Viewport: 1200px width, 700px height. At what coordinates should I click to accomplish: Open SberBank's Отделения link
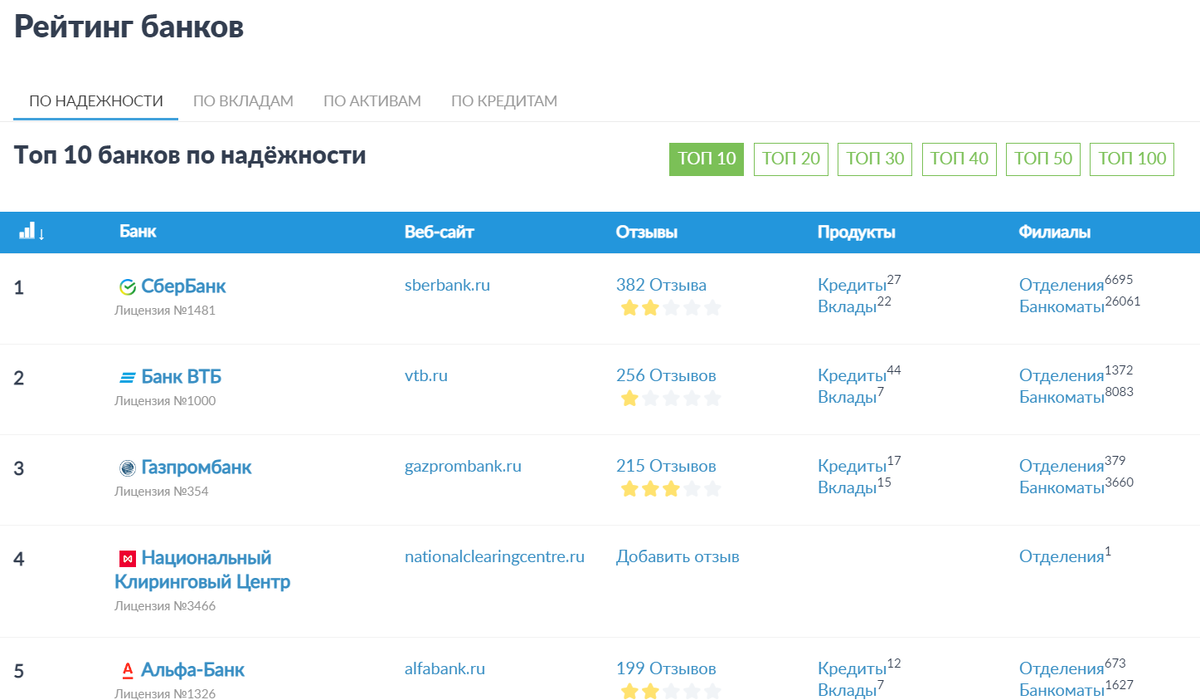pos(1062,286)
